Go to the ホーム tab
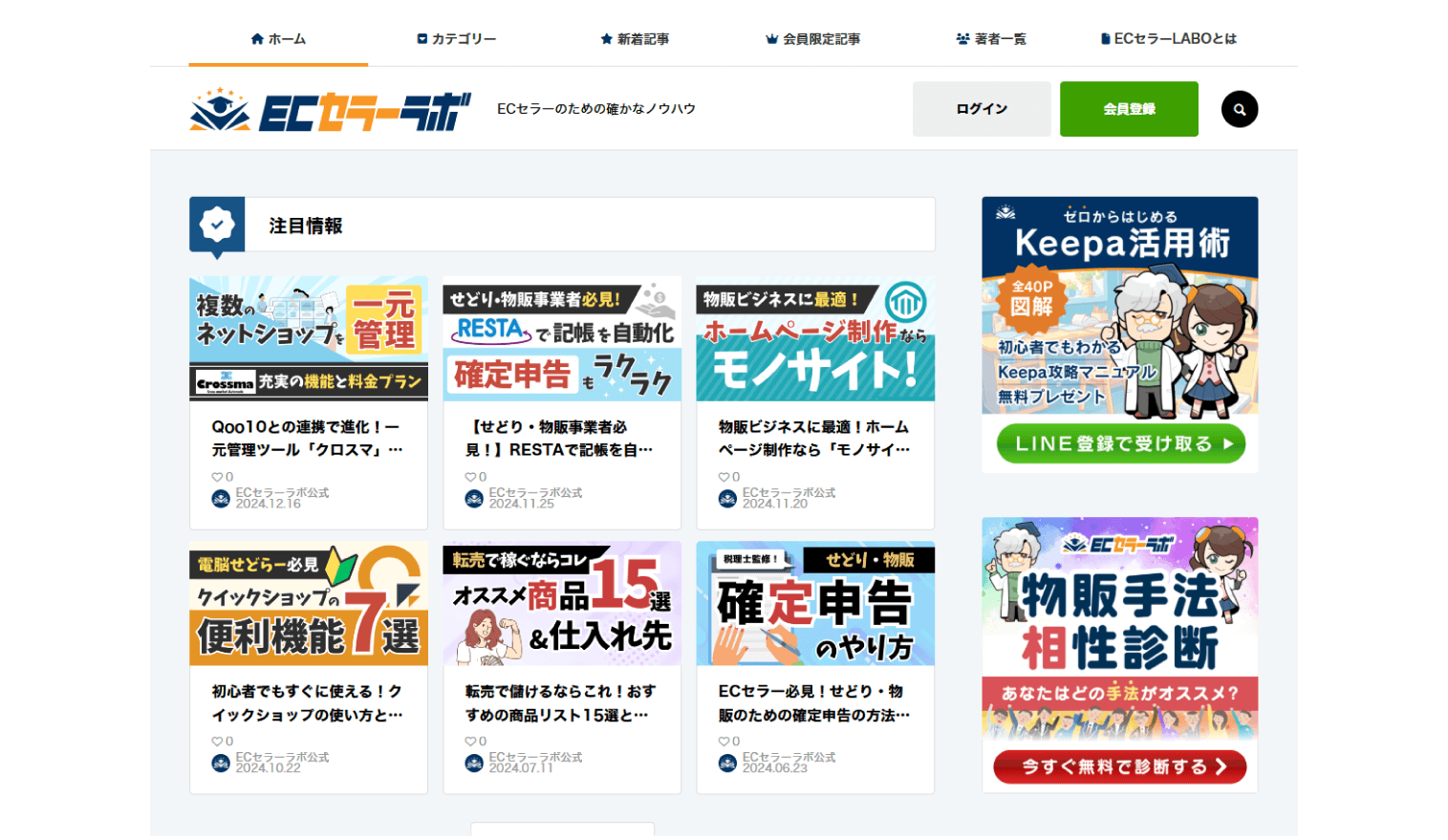 click(x=278, y=39)
